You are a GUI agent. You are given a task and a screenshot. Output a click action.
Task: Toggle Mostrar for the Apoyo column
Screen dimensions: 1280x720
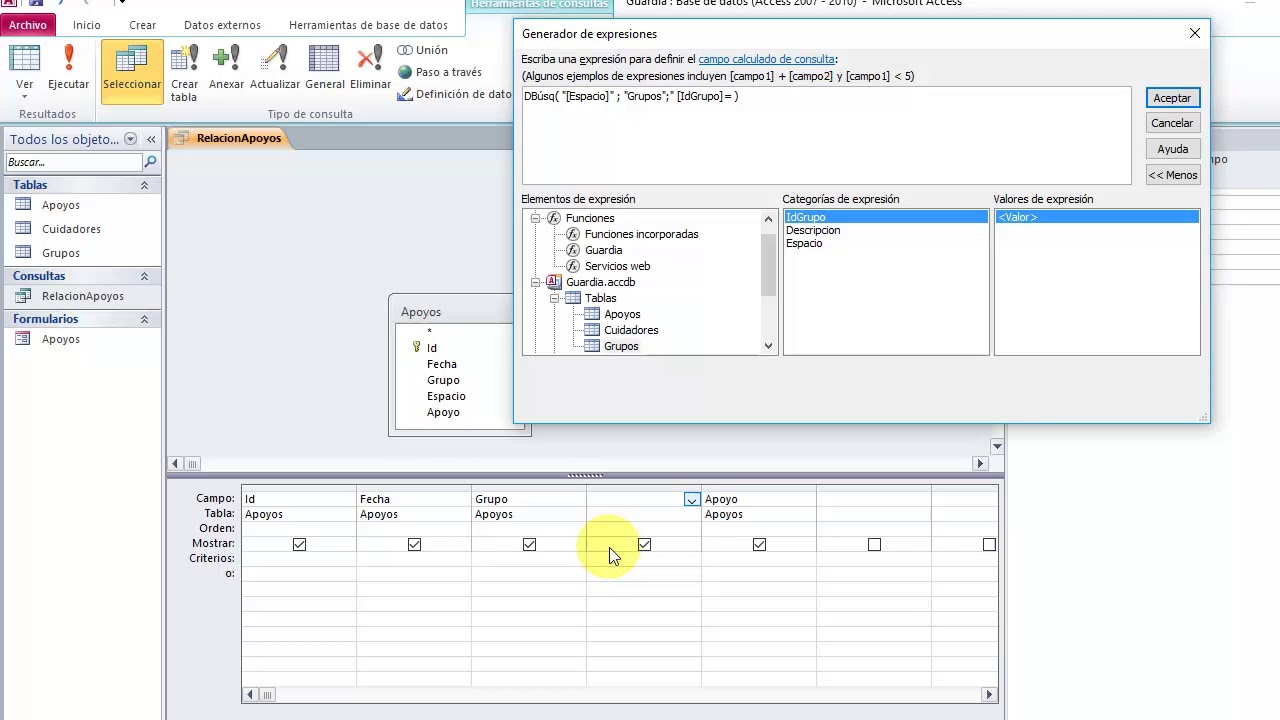tap(759, 544)
